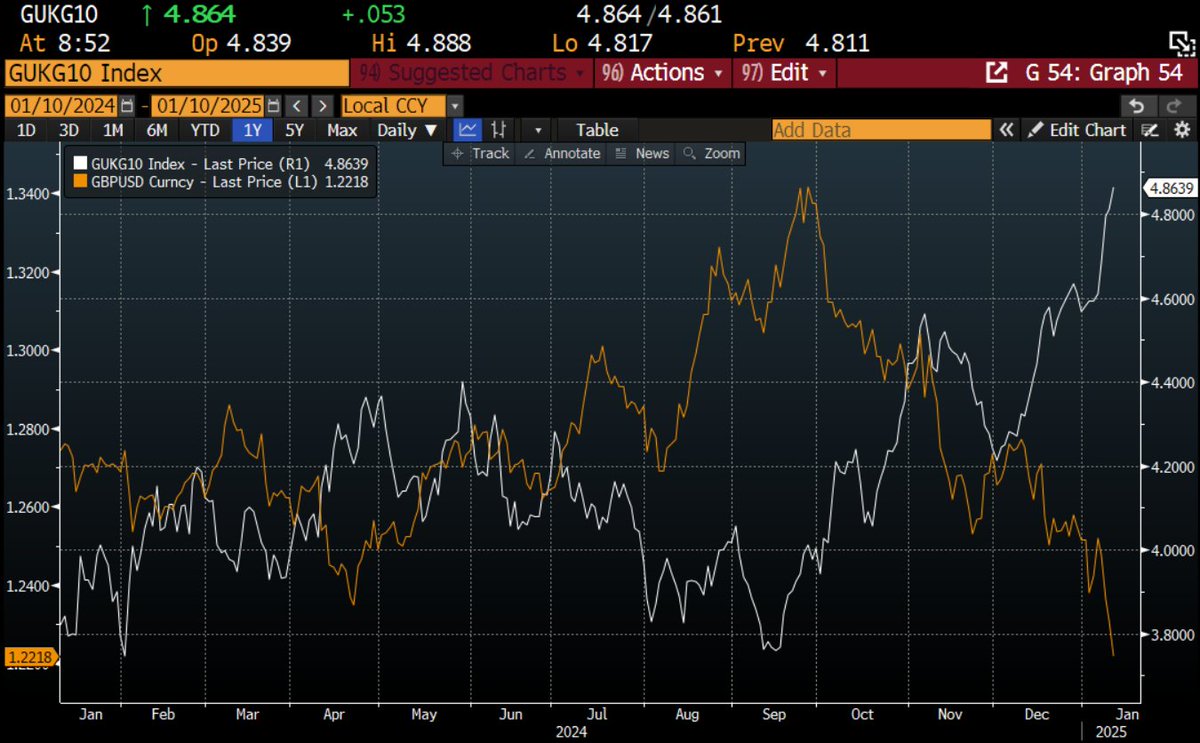
Task: Set range to Max
Action: click(x=342, y=130)
